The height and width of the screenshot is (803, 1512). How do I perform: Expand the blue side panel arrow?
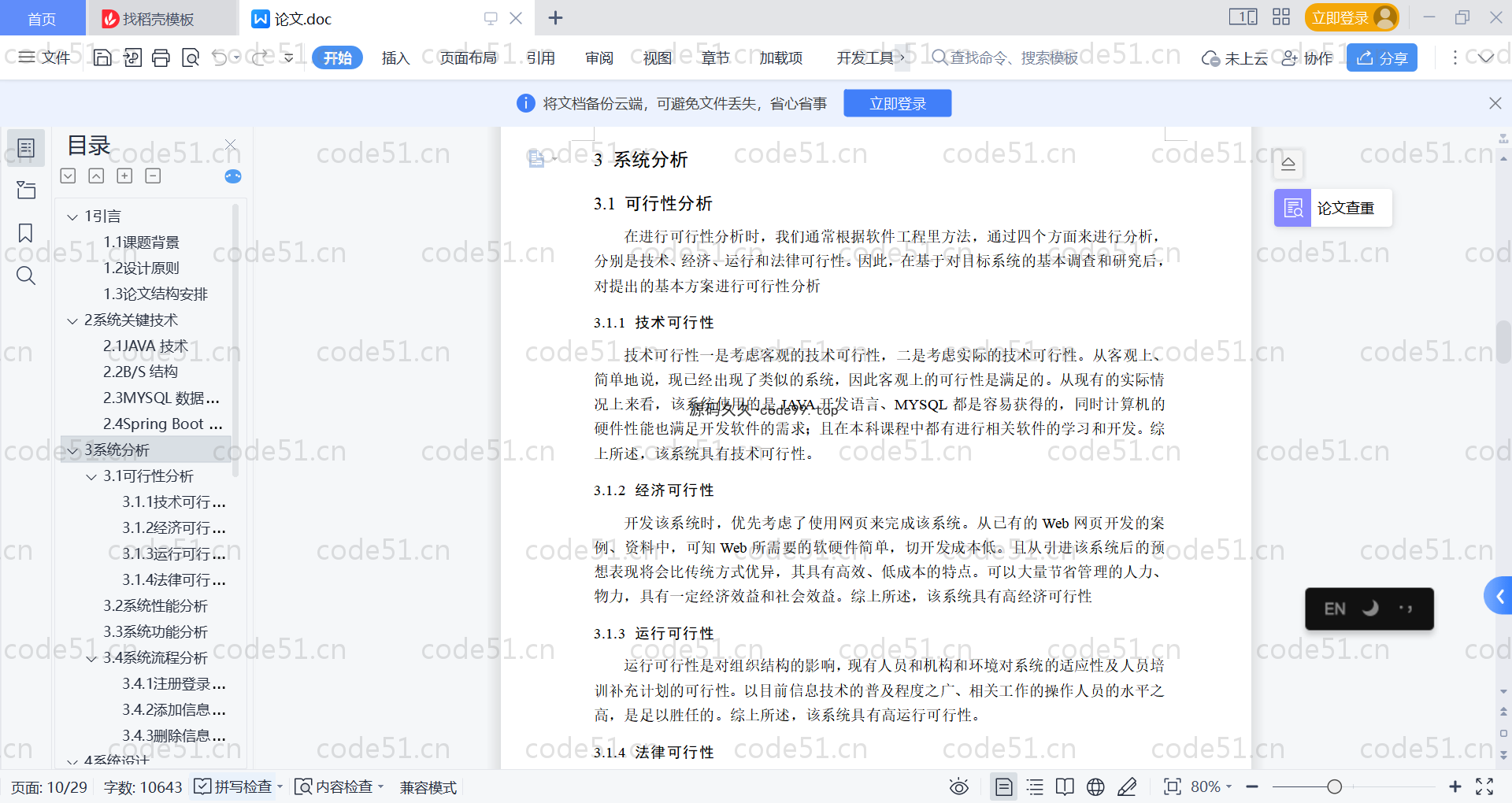click(x=1499, y=597)
